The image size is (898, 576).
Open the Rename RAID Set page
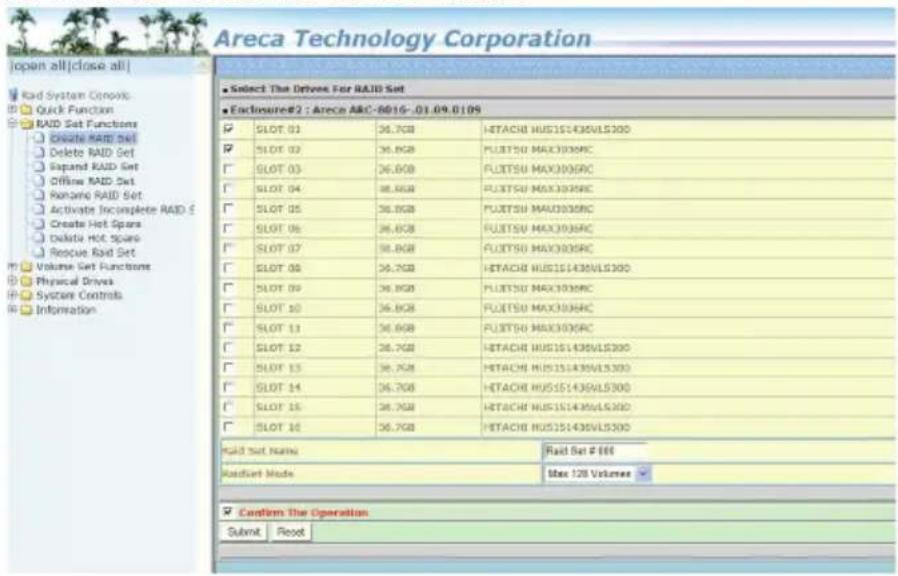tap(96, 195)
